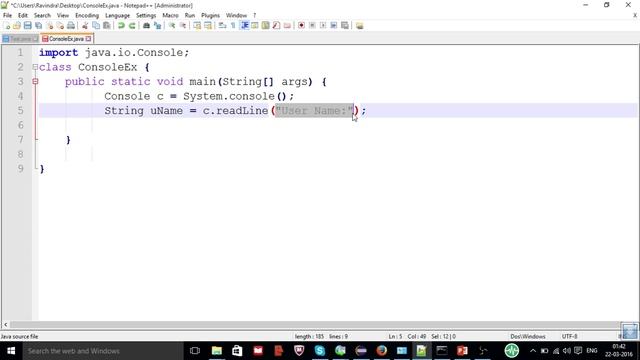
Task: Toggle synchronized horizontal scrolling
Action: (208, 26)
